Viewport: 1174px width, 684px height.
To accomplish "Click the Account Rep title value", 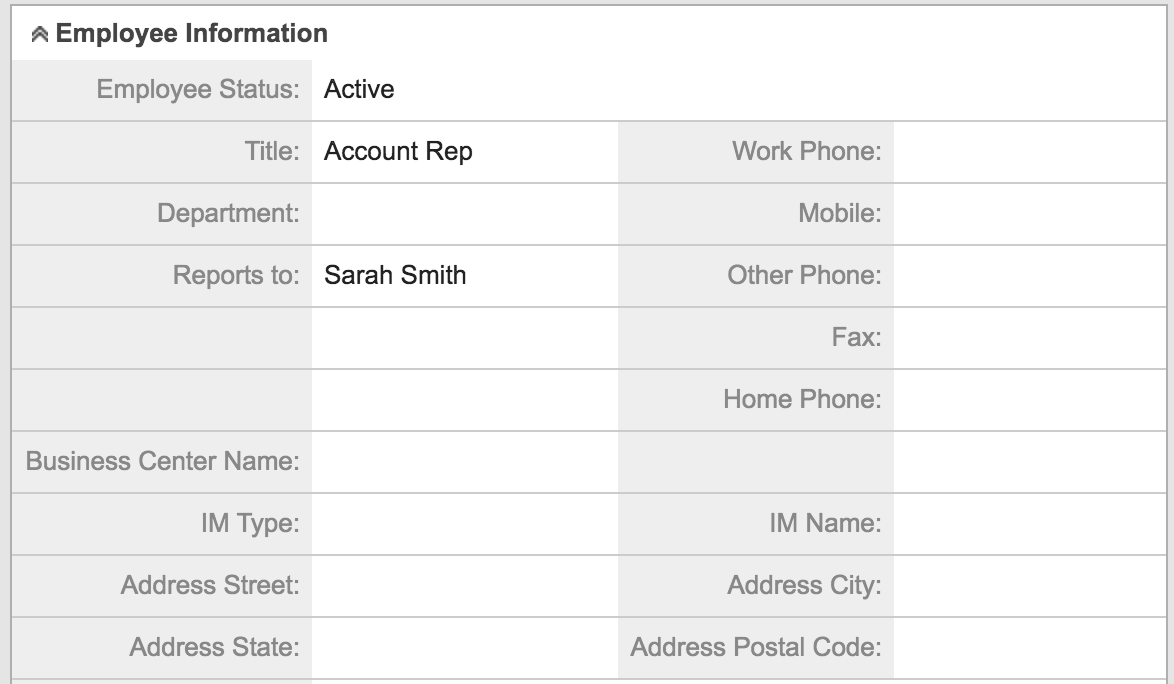I will 398,152.
